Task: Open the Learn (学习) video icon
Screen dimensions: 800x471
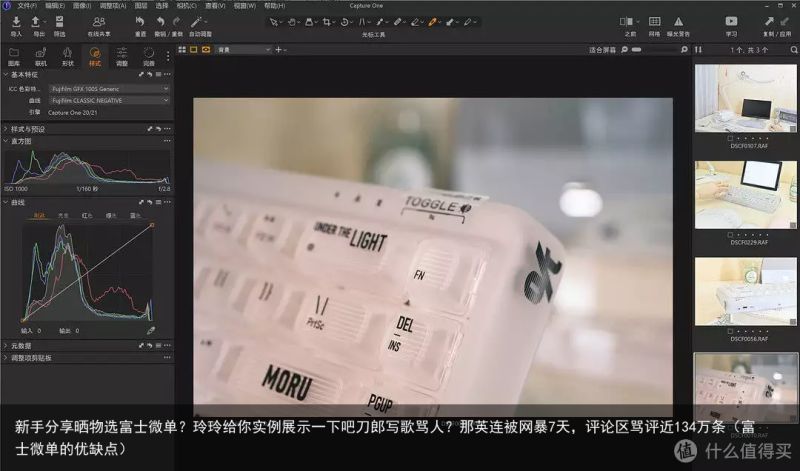Action: click(731, 21)
